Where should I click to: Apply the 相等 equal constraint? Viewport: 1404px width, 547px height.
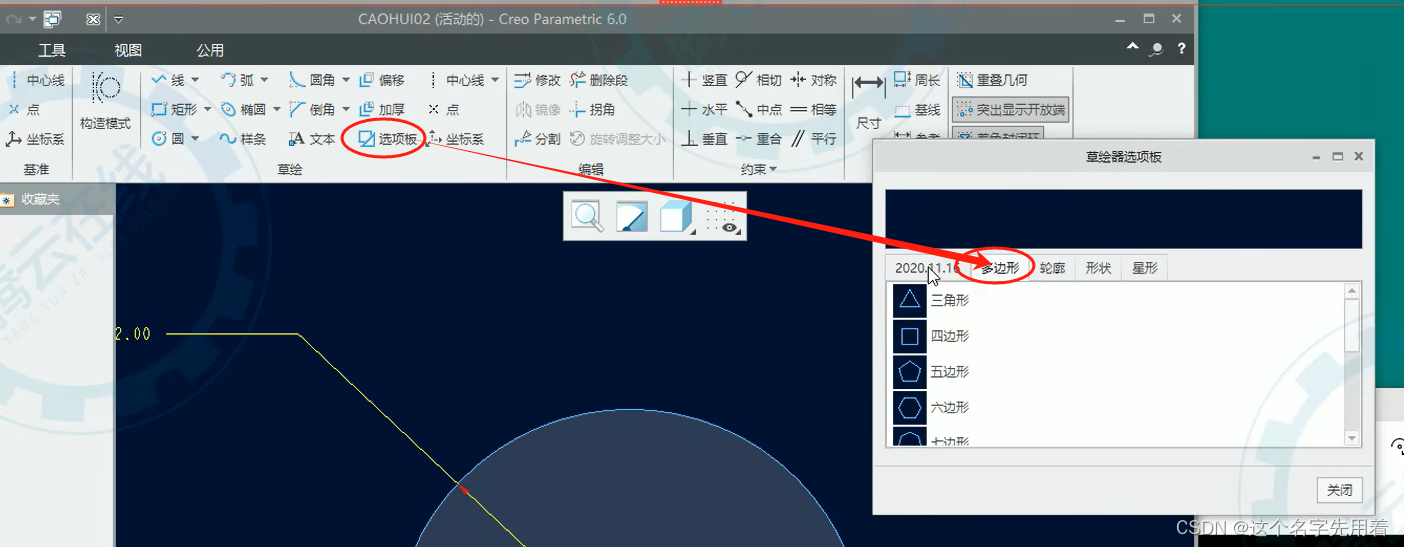point(813,109)
